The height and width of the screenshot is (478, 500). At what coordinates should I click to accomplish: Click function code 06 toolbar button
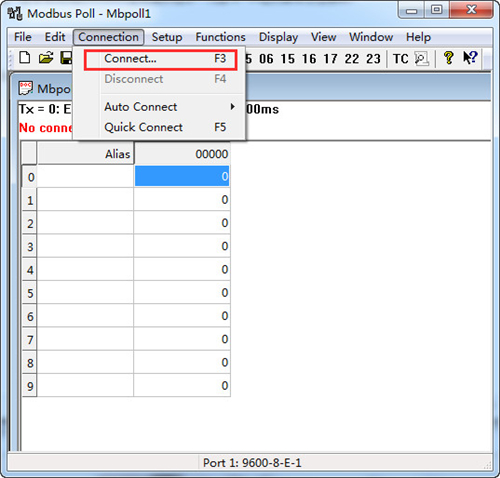[266, 59]
